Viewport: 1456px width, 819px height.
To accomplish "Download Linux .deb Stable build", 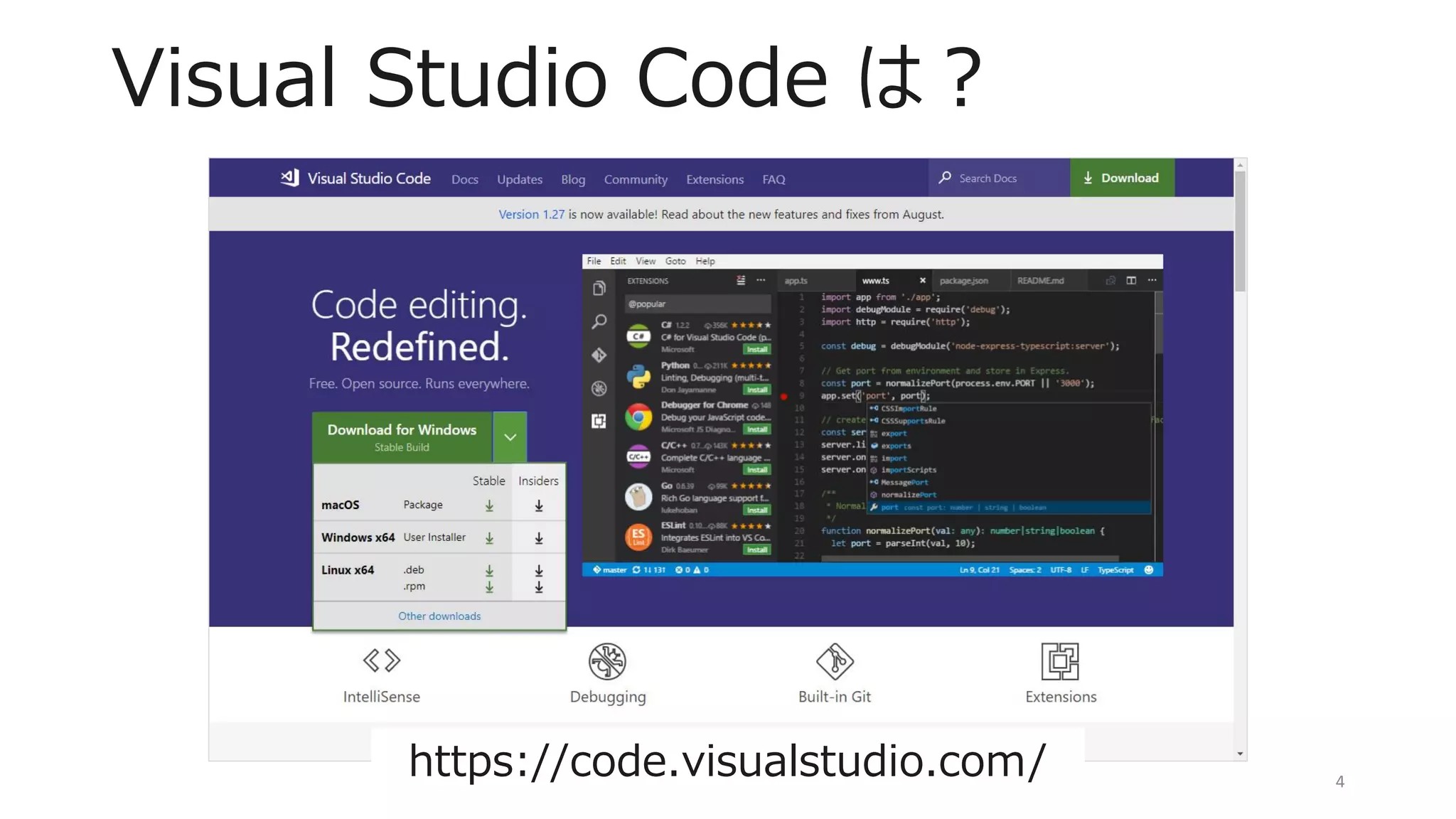I will click(489, 570).
